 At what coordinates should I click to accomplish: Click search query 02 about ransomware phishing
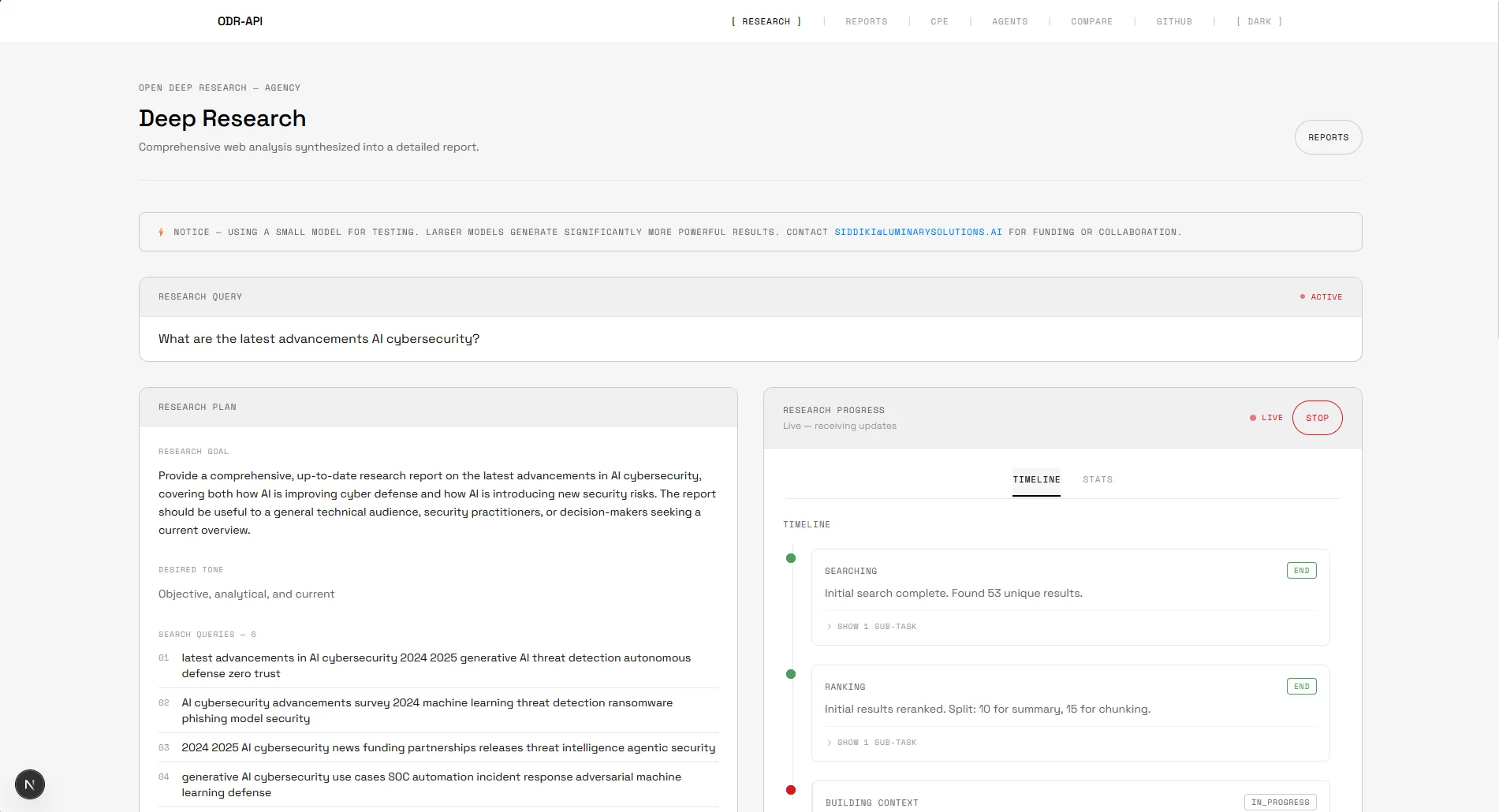tap(438, 710)
